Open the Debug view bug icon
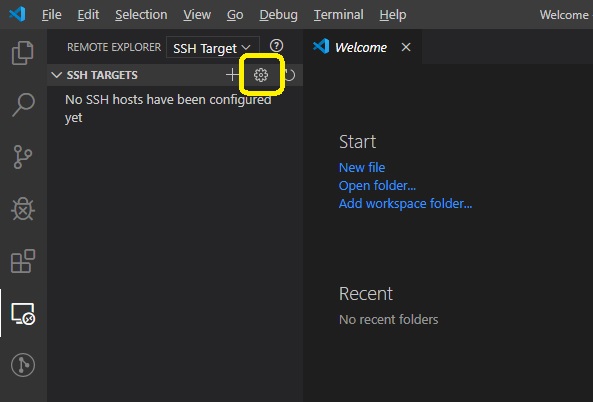 point(23,209)
